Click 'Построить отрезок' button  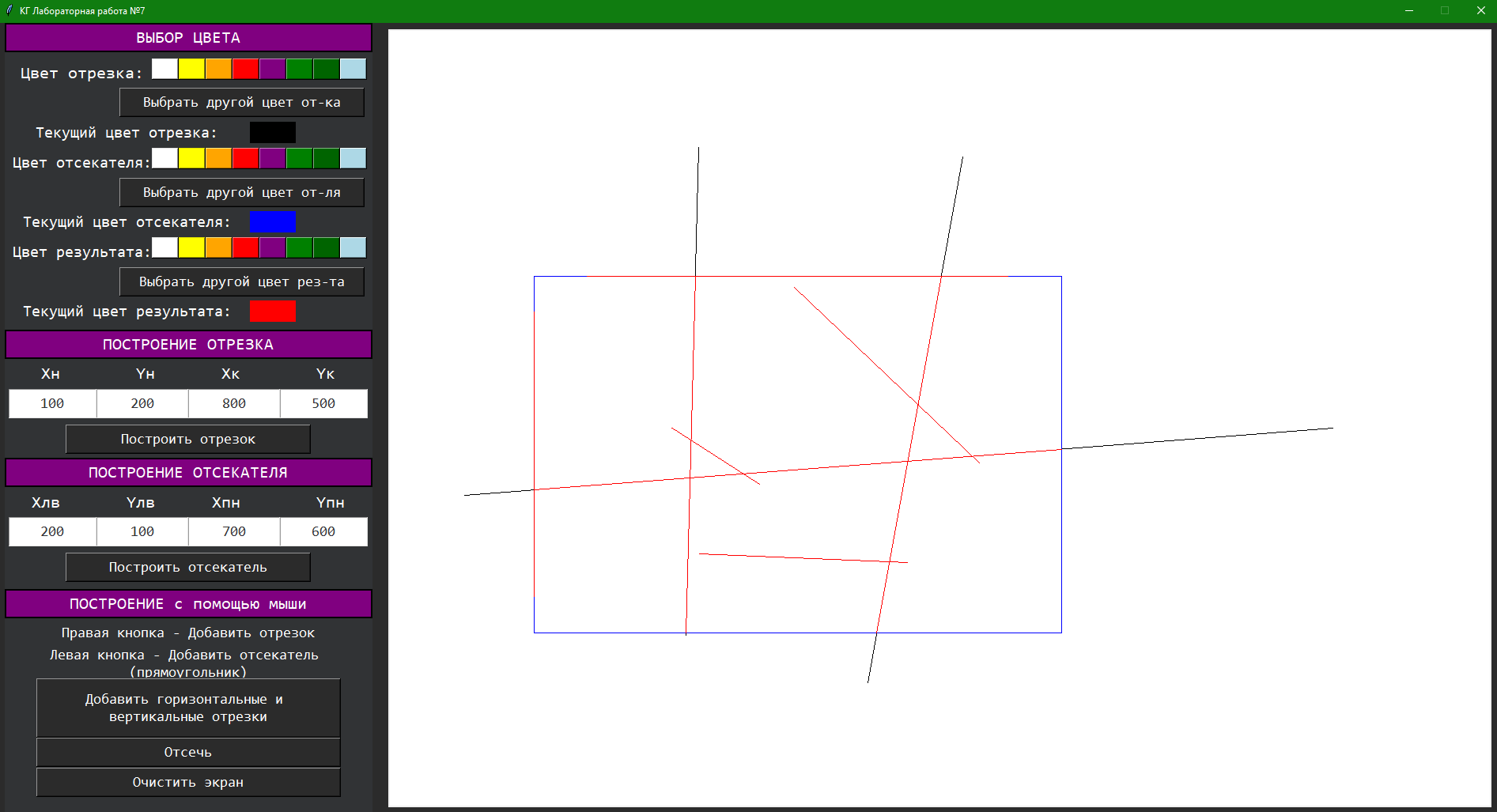pyautogui.click(x=188, y=439)
